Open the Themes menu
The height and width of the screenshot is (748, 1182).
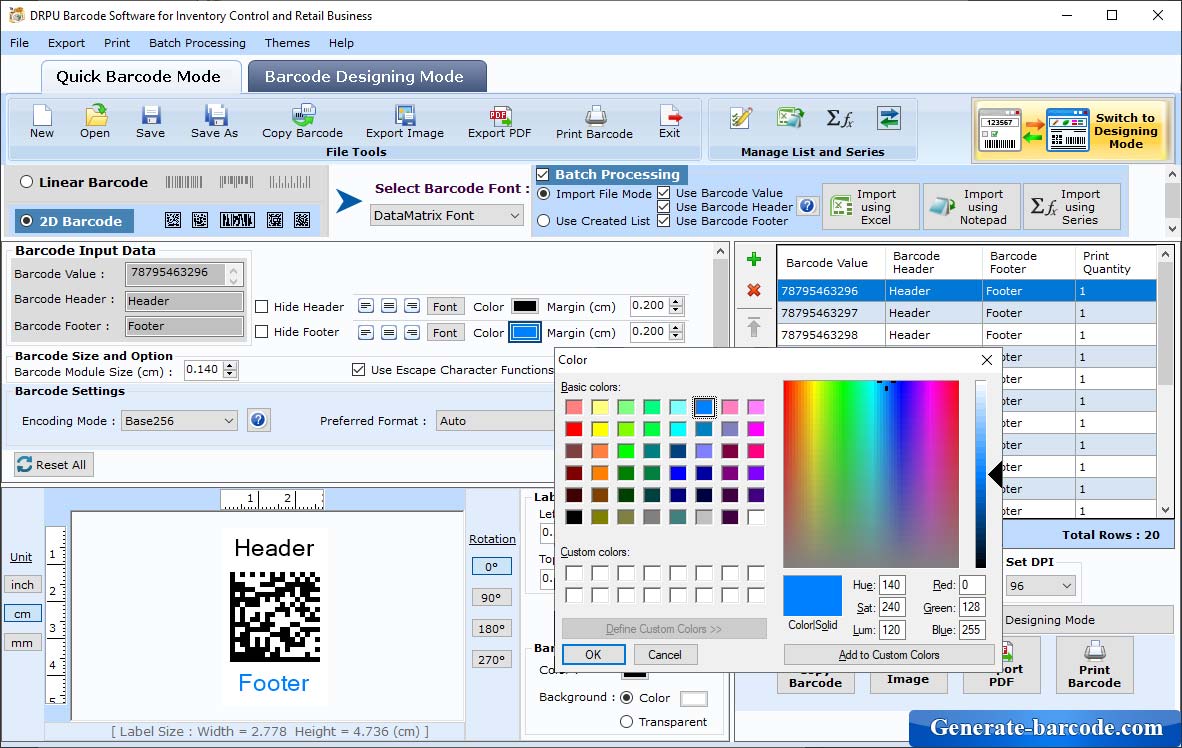(287, 43)
